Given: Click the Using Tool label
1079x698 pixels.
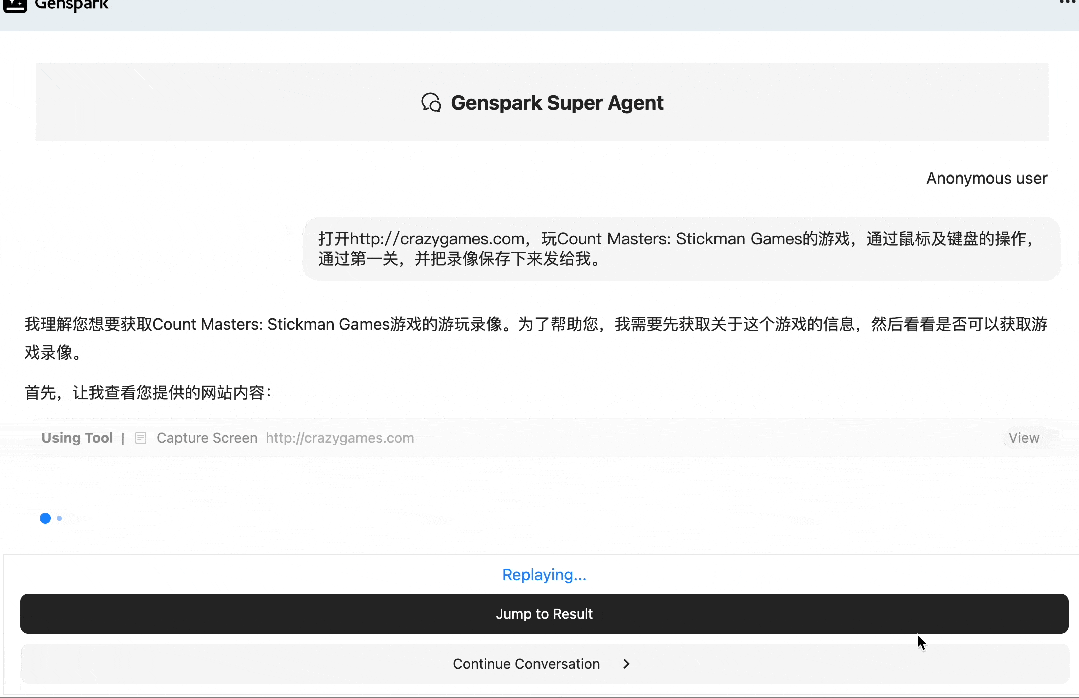Looking at the screenshot, I should pos(76,438).
